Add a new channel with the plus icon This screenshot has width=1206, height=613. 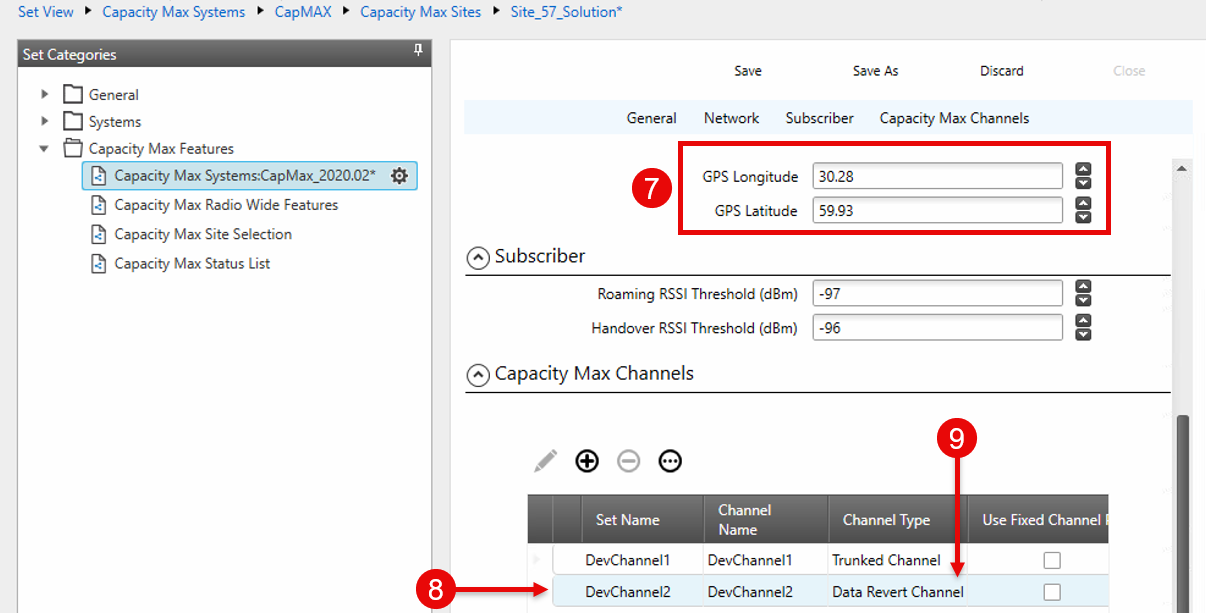click(x=587, y=461)
